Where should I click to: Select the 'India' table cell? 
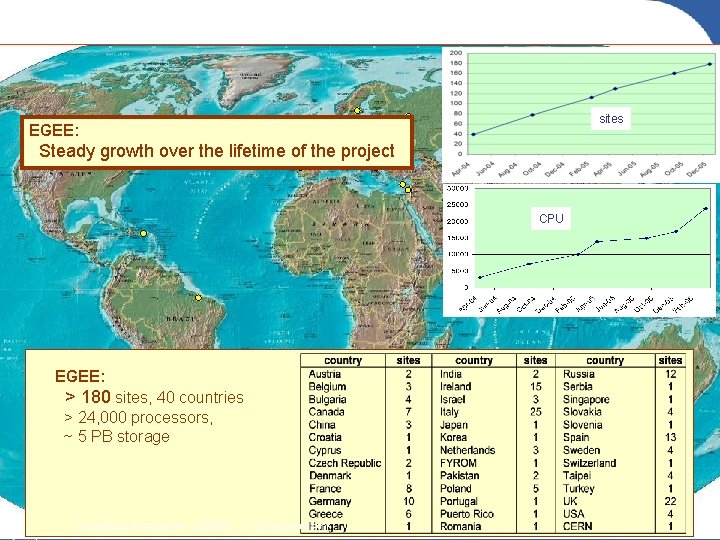coord(451,374)
